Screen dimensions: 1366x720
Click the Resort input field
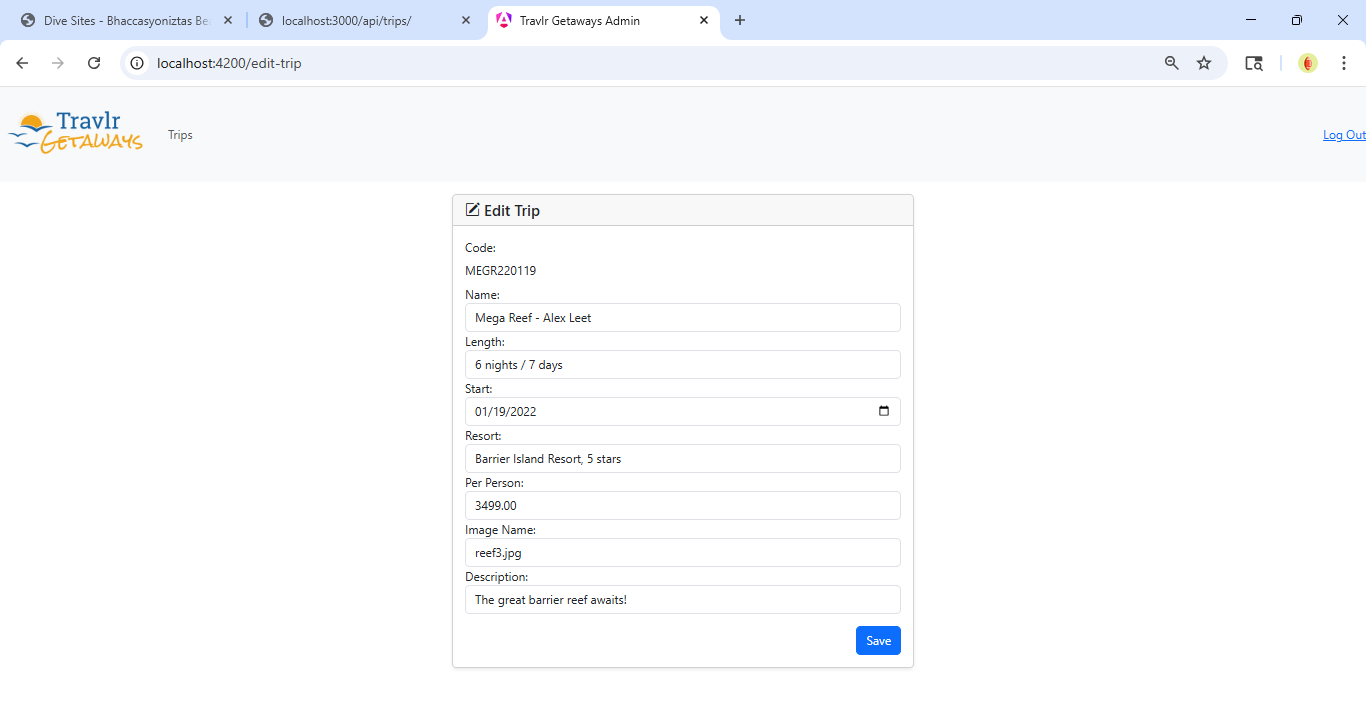[682, 459]
